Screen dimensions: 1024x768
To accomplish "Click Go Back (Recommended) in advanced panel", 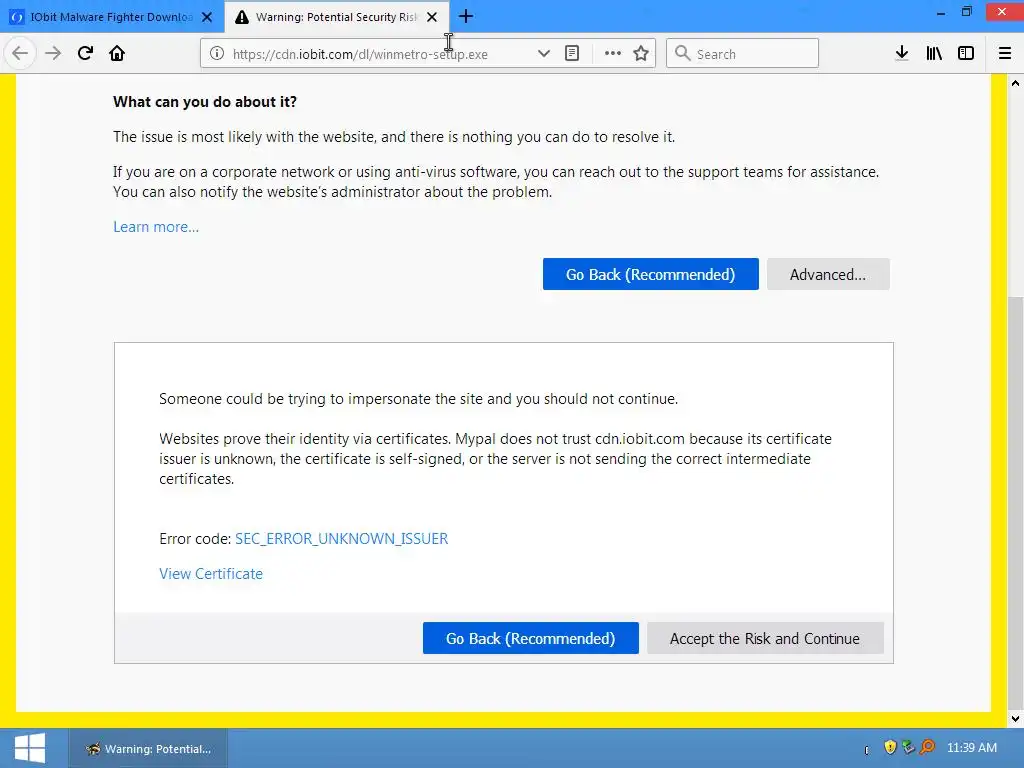I will (530, 638).
